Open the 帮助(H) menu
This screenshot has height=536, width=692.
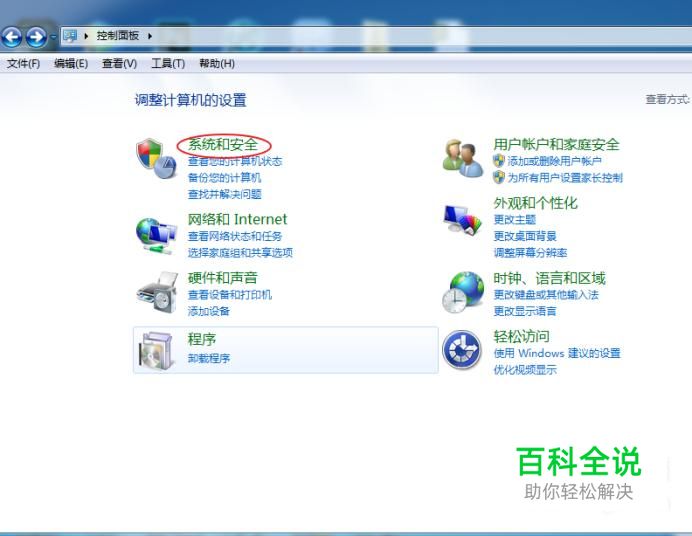tap(217, 64)
